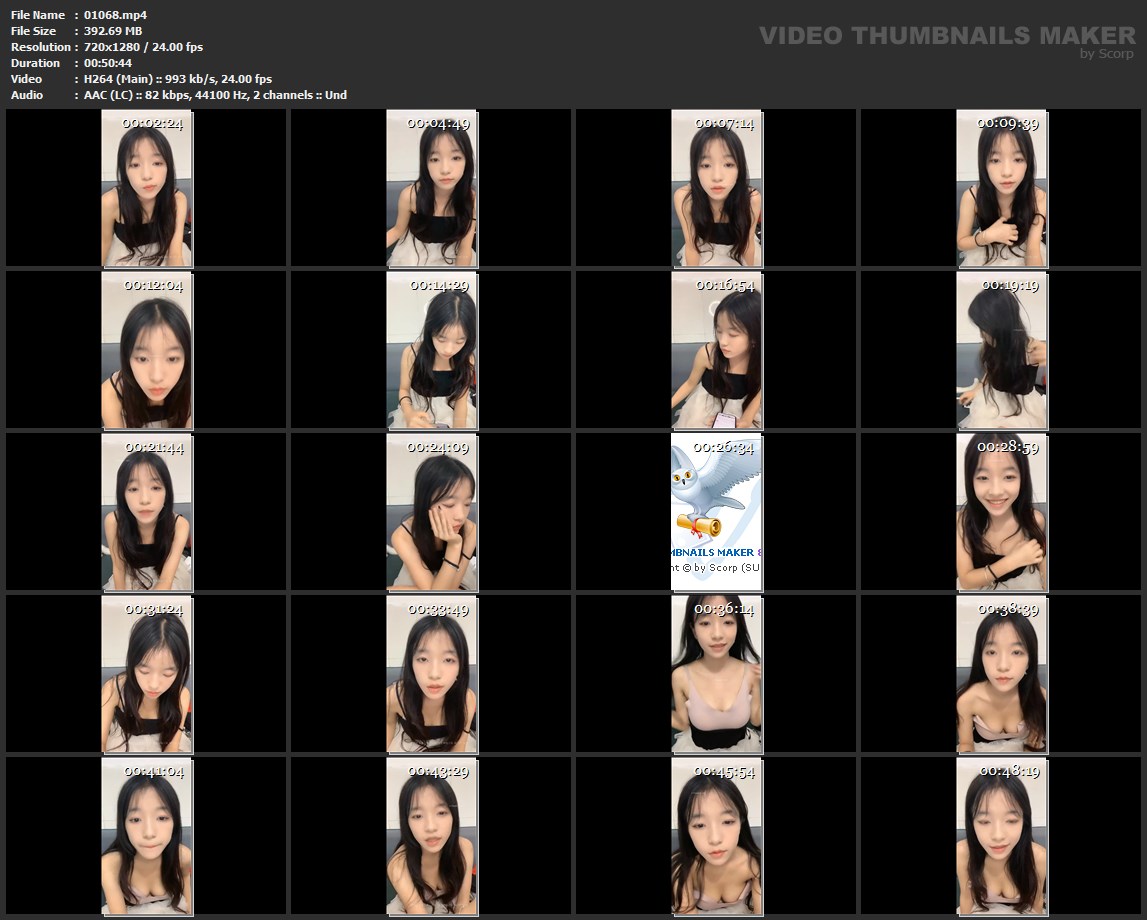
Task: Open the 00:16:54 frame
Action: coord(716,350)
